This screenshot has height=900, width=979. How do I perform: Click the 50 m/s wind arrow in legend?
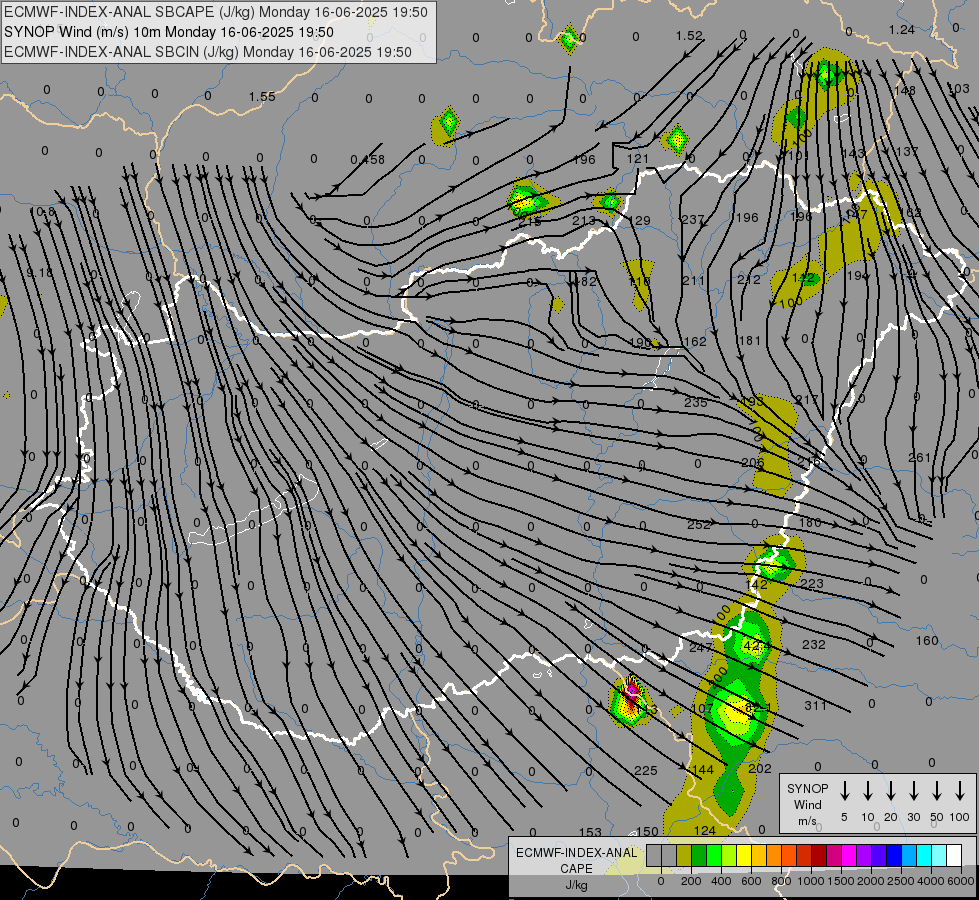point(937,791)
